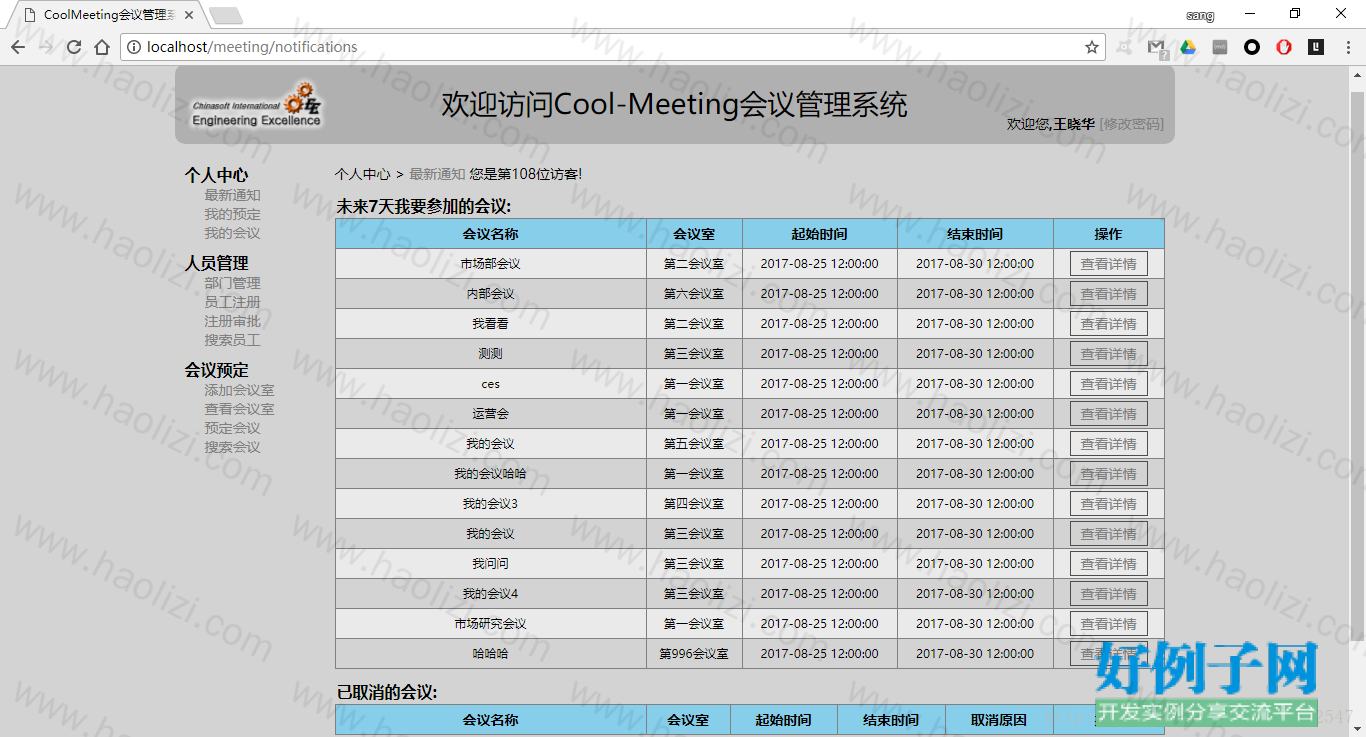
Task: Click the 未来7天我要参加的会议 heading
Action: [x=424, y=207]
